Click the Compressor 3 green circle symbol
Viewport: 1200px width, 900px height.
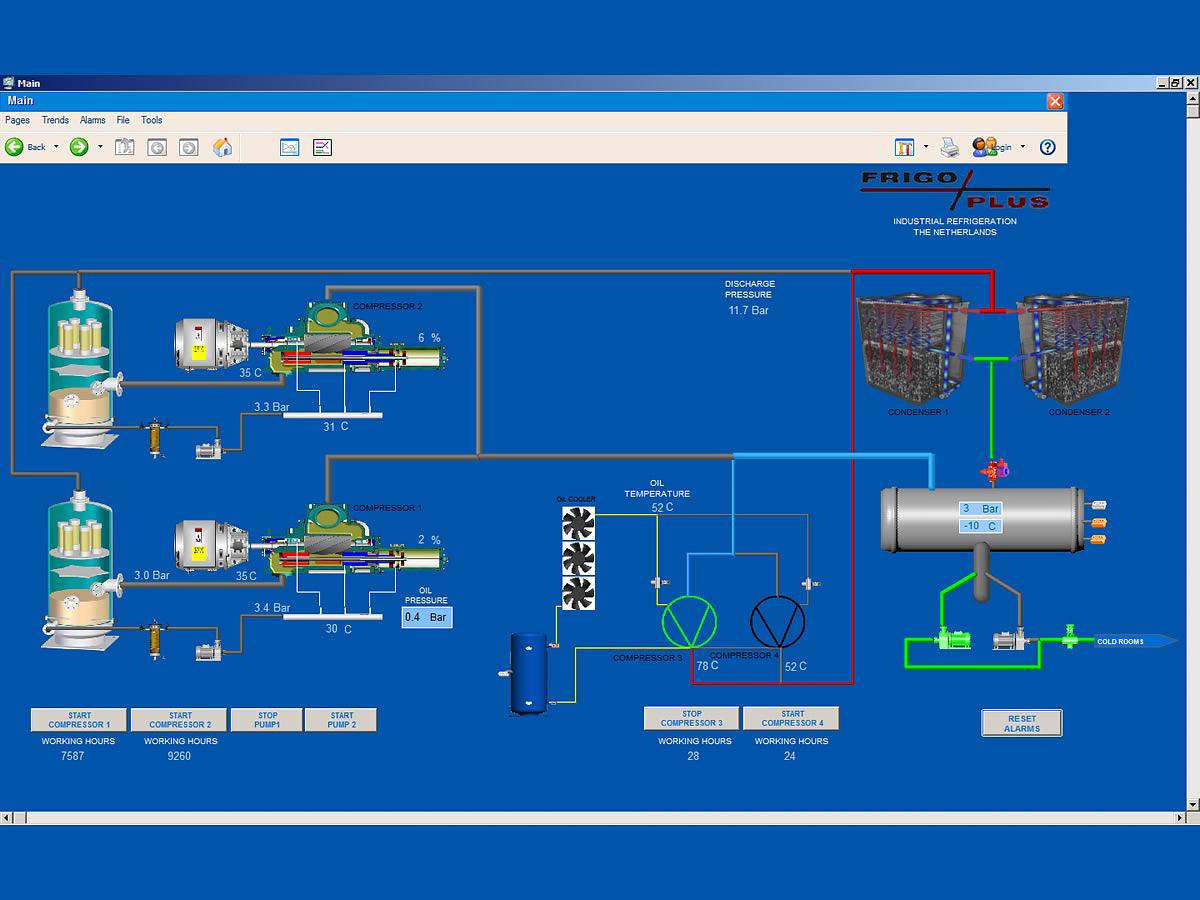690,622
